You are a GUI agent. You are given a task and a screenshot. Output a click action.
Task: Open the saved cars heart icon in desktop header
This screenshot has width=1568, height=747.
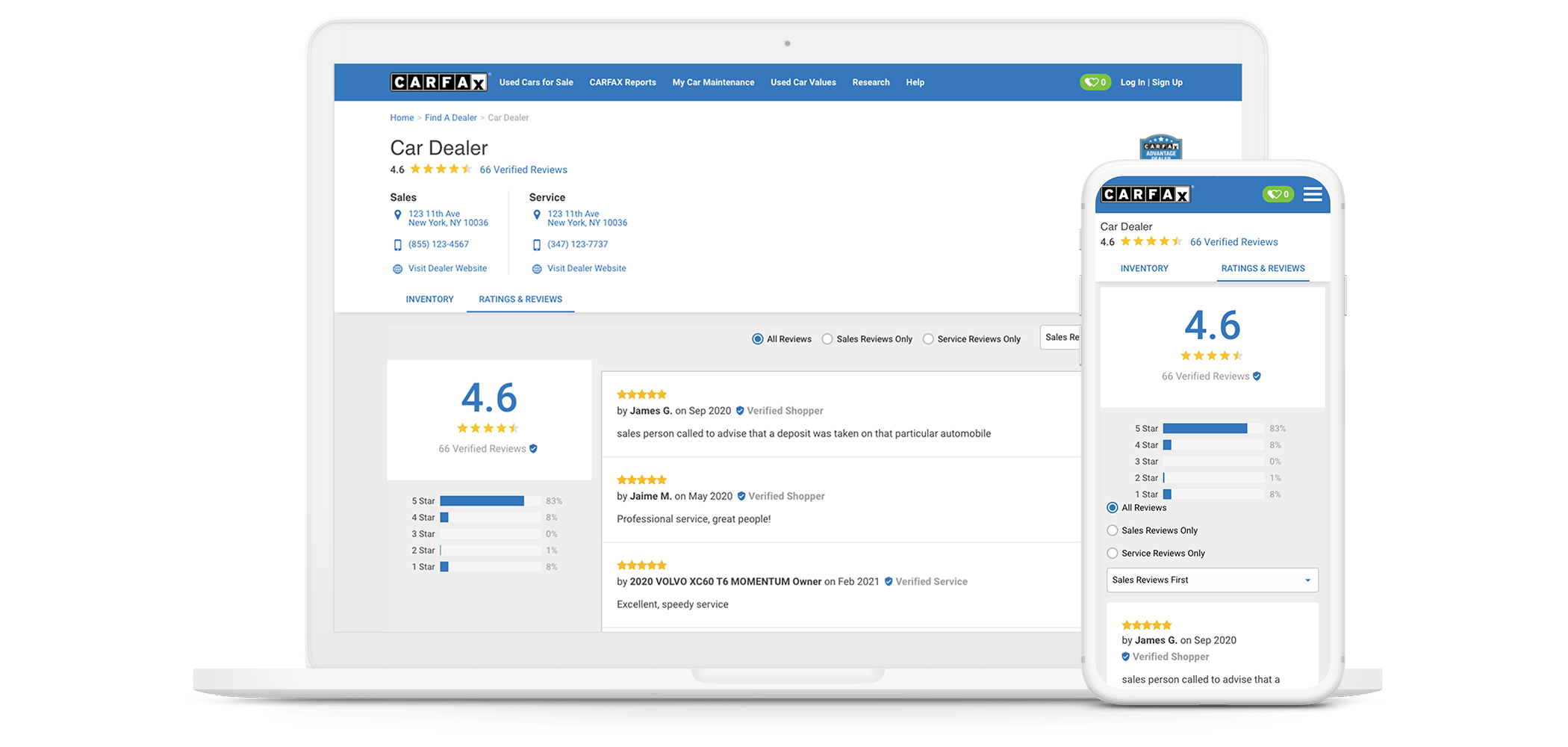tap(1095, 82)
